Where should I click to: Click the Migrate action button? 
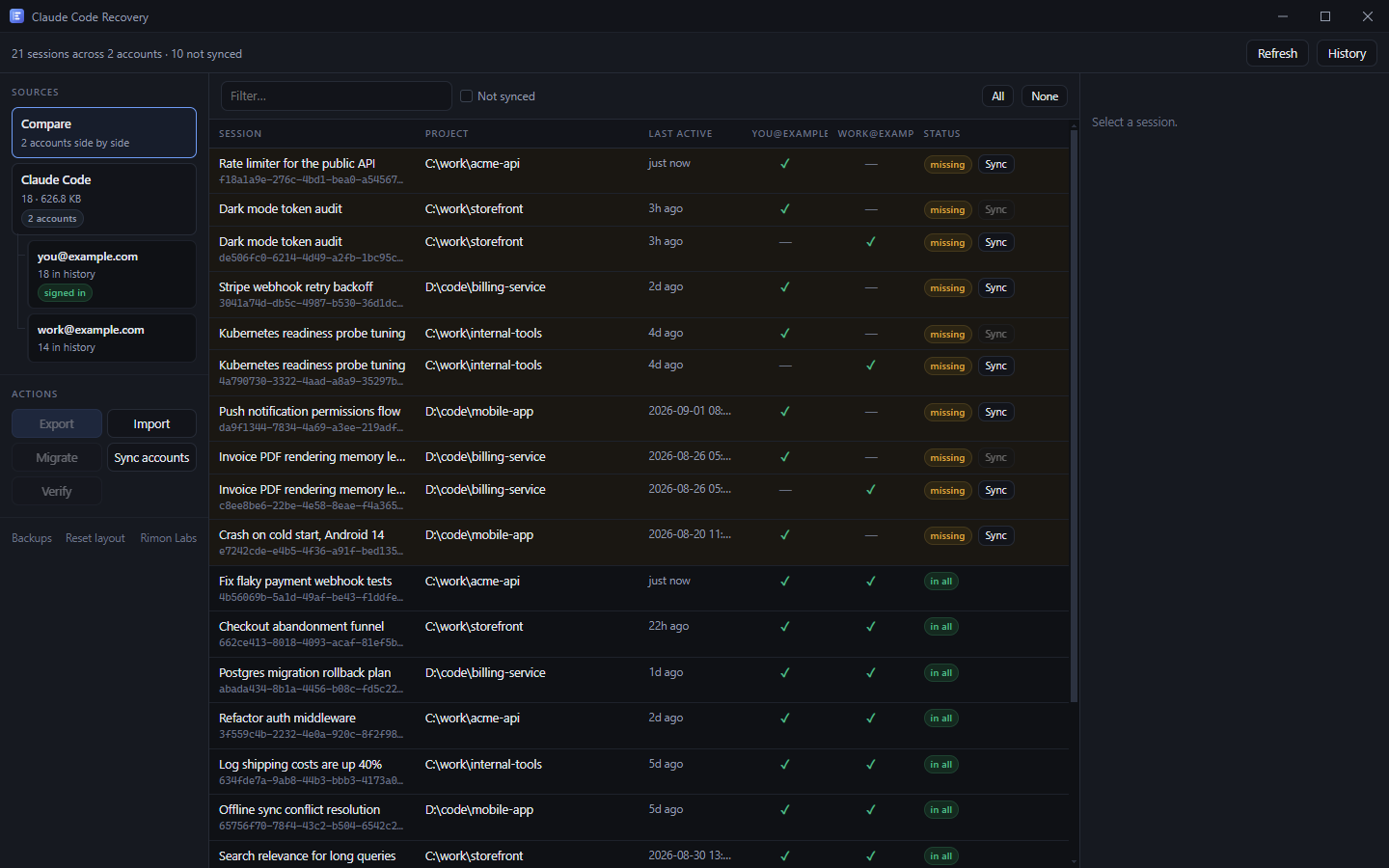pyautogui.click(x=57, y=458)
